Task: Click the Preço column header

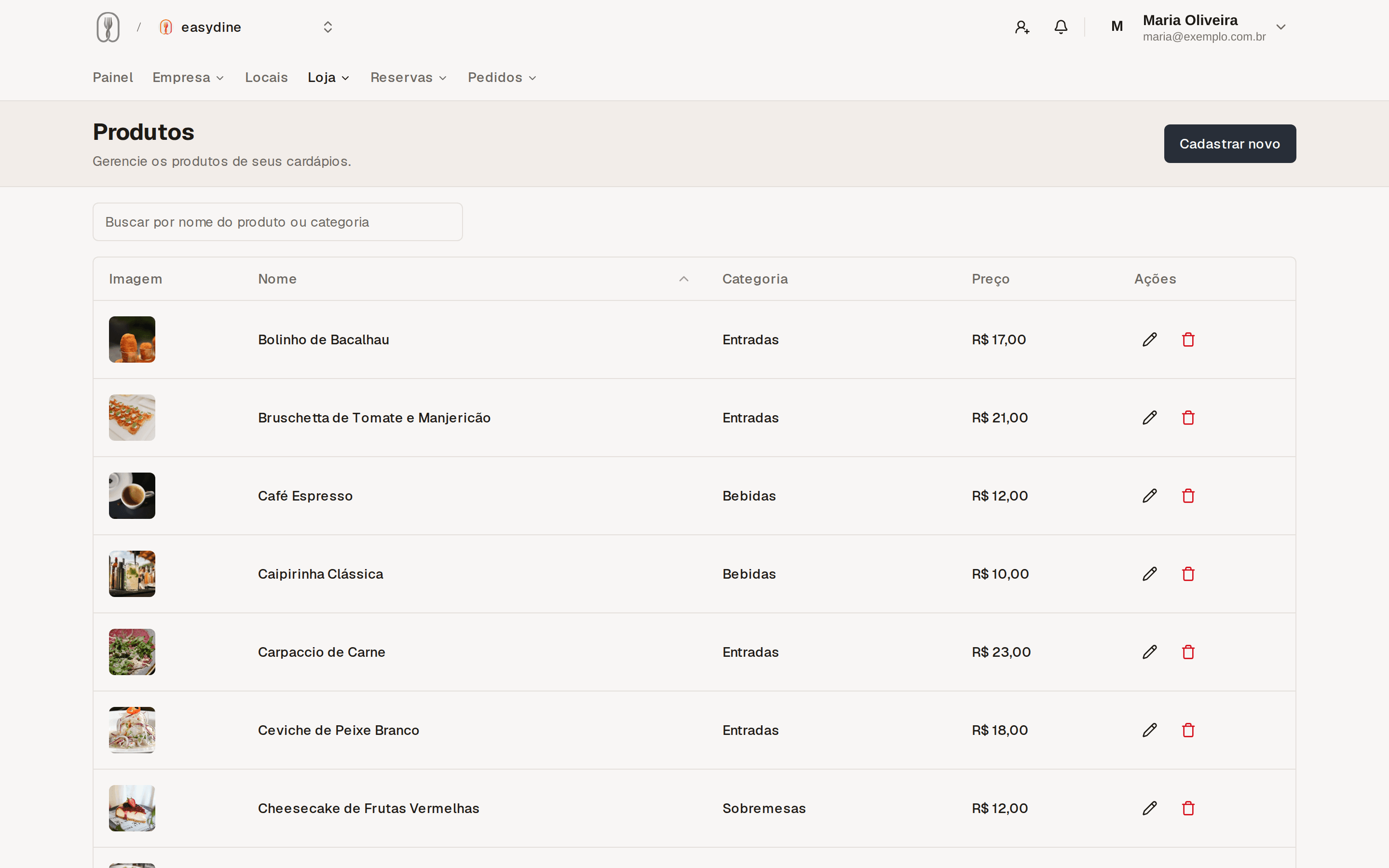Action: (x=990, y=279)
